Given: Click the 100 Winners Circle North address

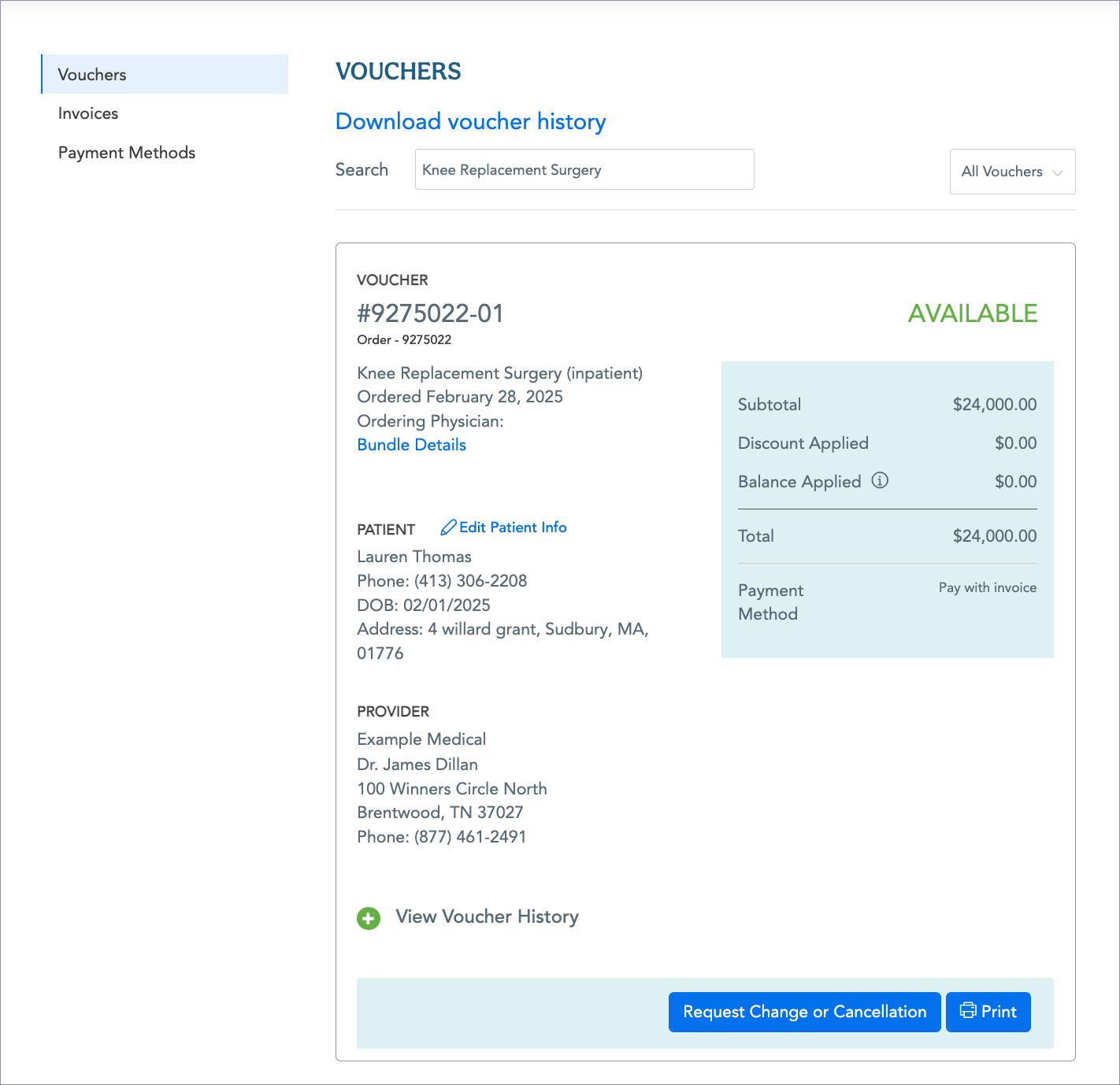Looking at the screenshot, I should [452, 789].
